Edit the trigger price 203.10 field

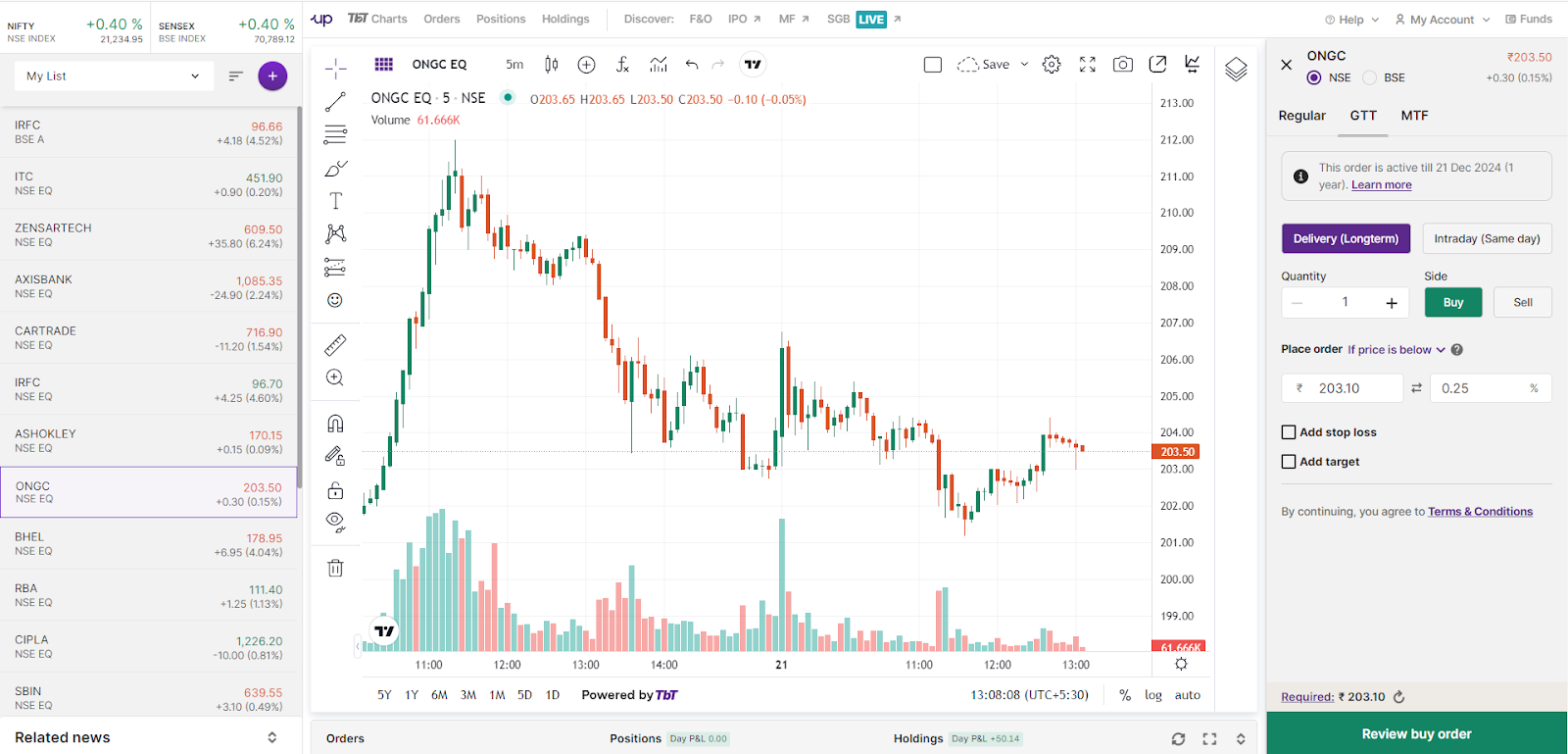click(1343, 388)
